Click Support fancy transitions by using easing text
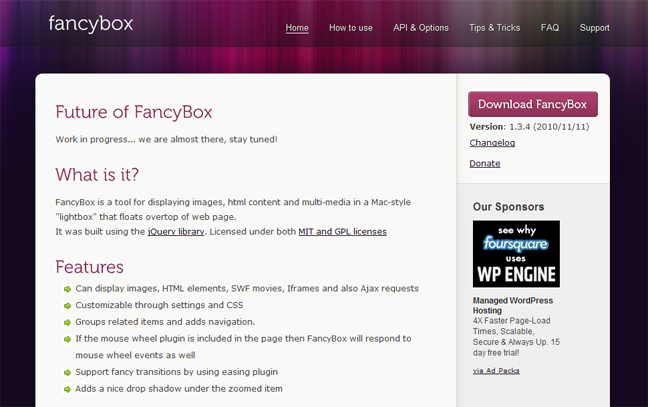This screenshot has width=648, height=407. click(176, 372)
